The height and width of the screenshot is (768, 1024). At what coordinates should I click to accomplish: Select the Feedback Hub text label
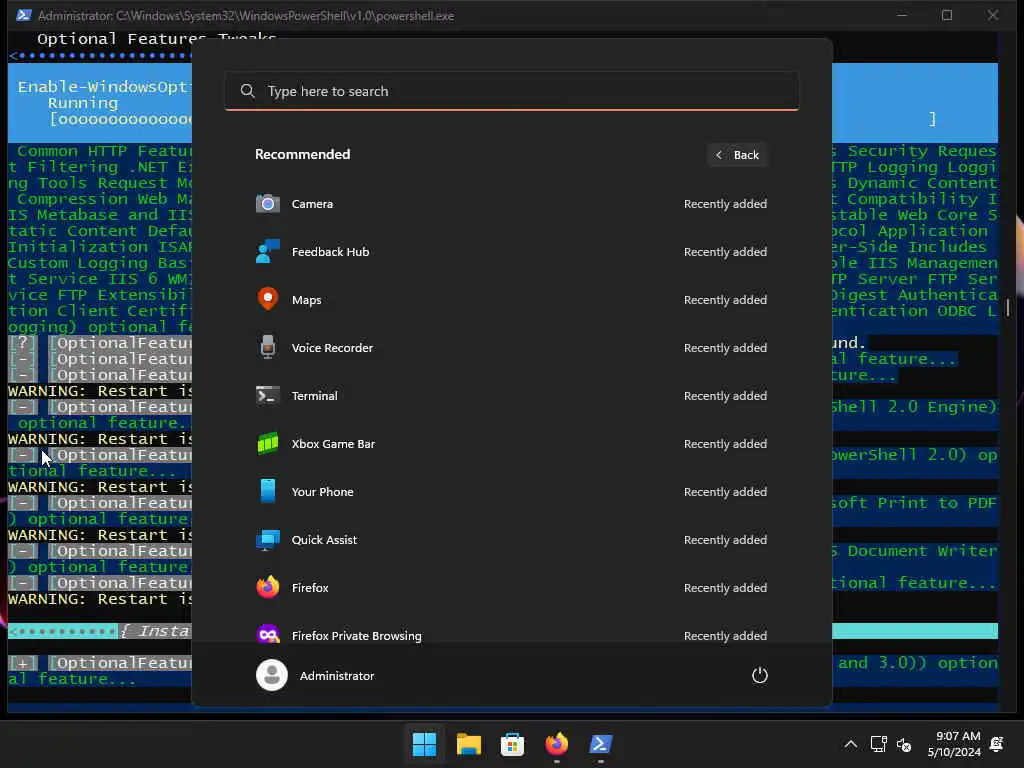click(330, 251)
